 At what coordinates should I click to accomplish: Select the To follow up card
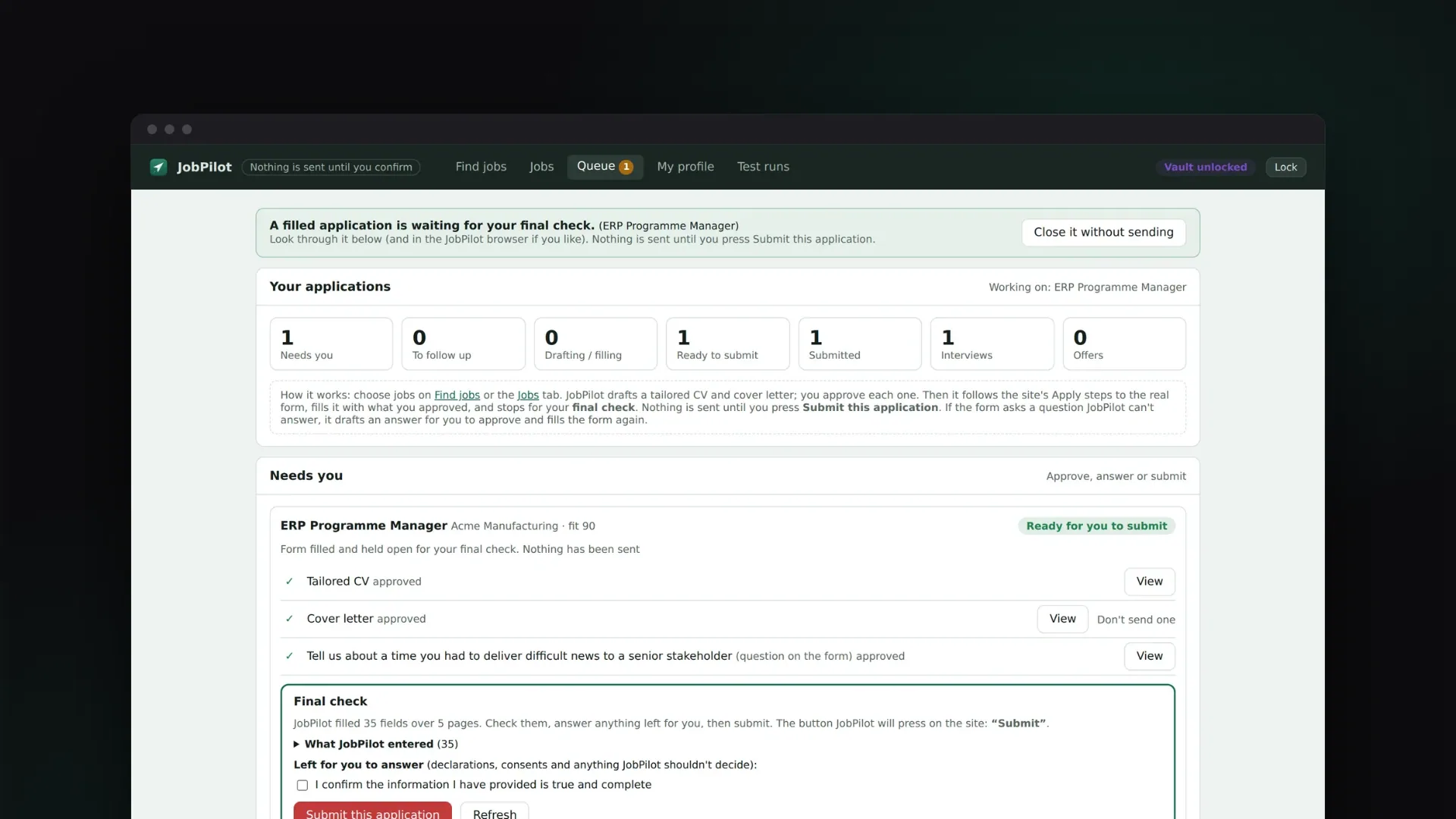[x=463, y=344]
